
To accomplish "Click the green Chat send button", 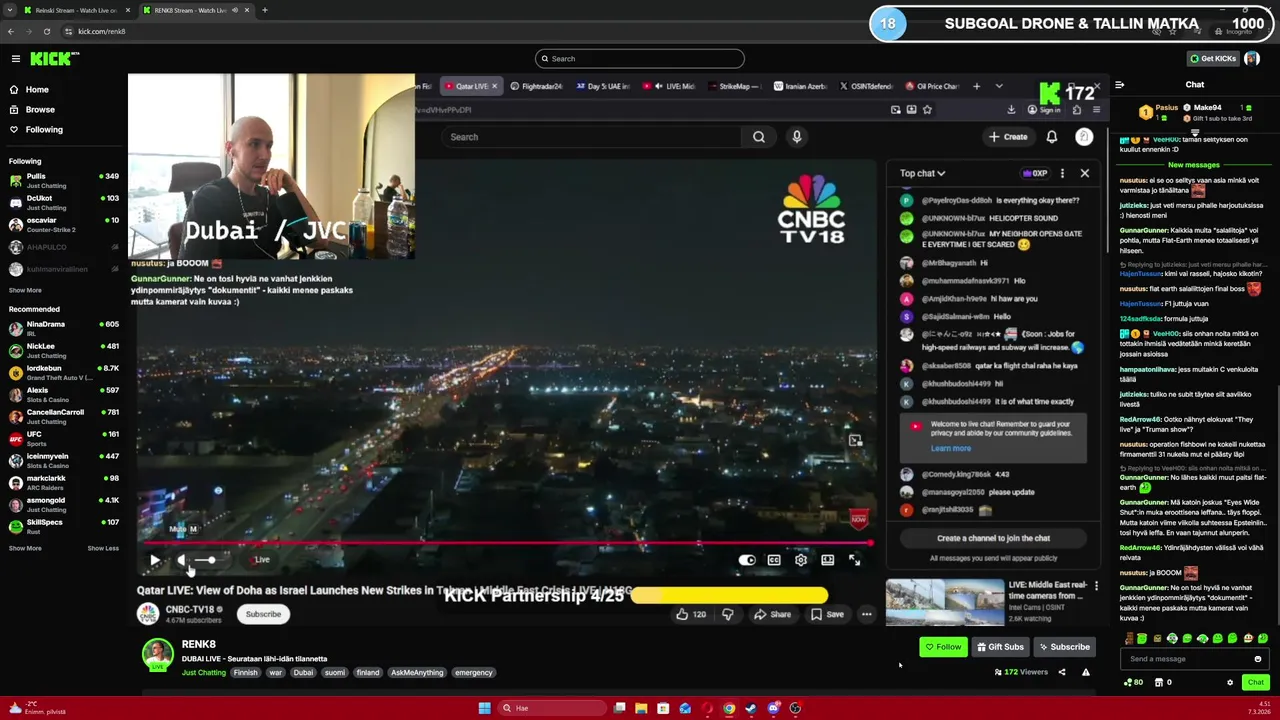I will click(1256, 682).
